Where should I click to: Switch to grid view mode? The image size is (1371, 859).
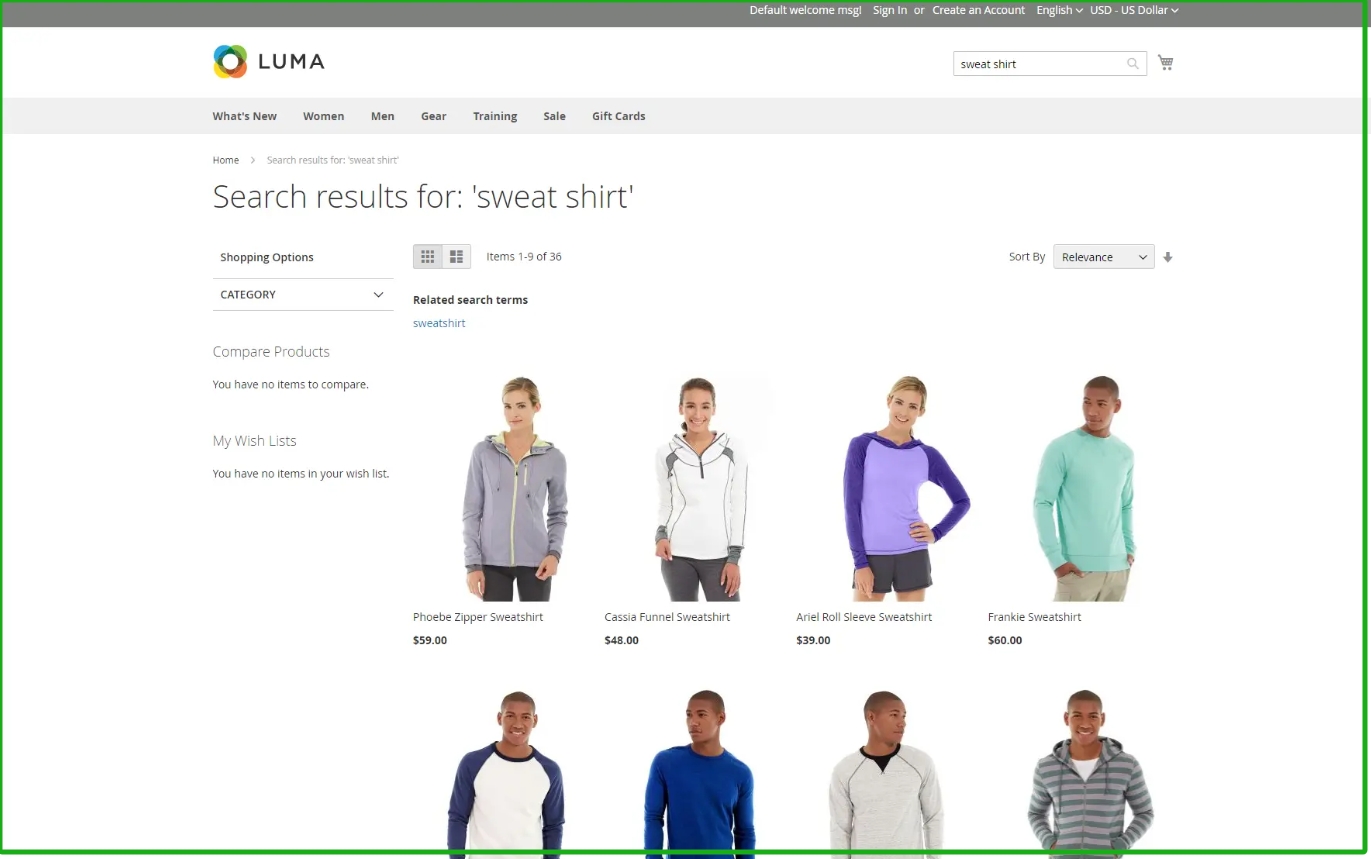tap(428, 257)
